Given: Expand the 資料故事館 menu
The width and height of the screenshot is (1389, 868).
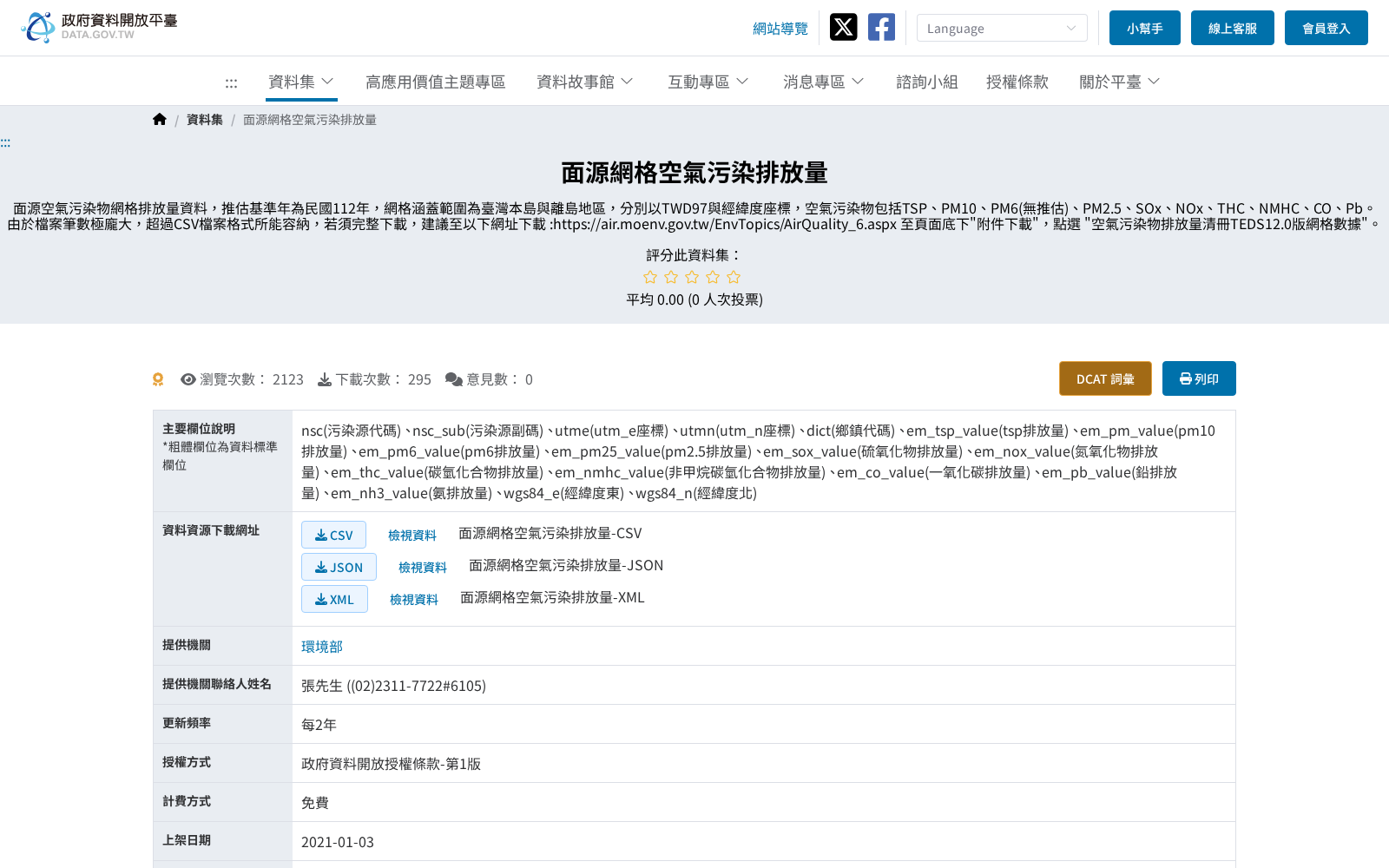Looking at the screenshot, I should [x=585, y=82].
